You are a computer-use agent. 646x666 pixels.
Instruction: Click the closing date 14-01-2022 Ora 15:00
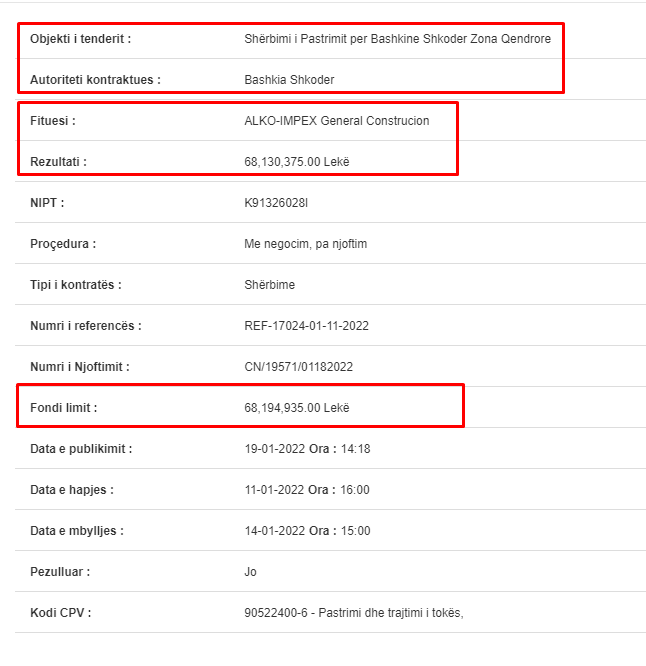pyautogui.click(x=307, y=531)
